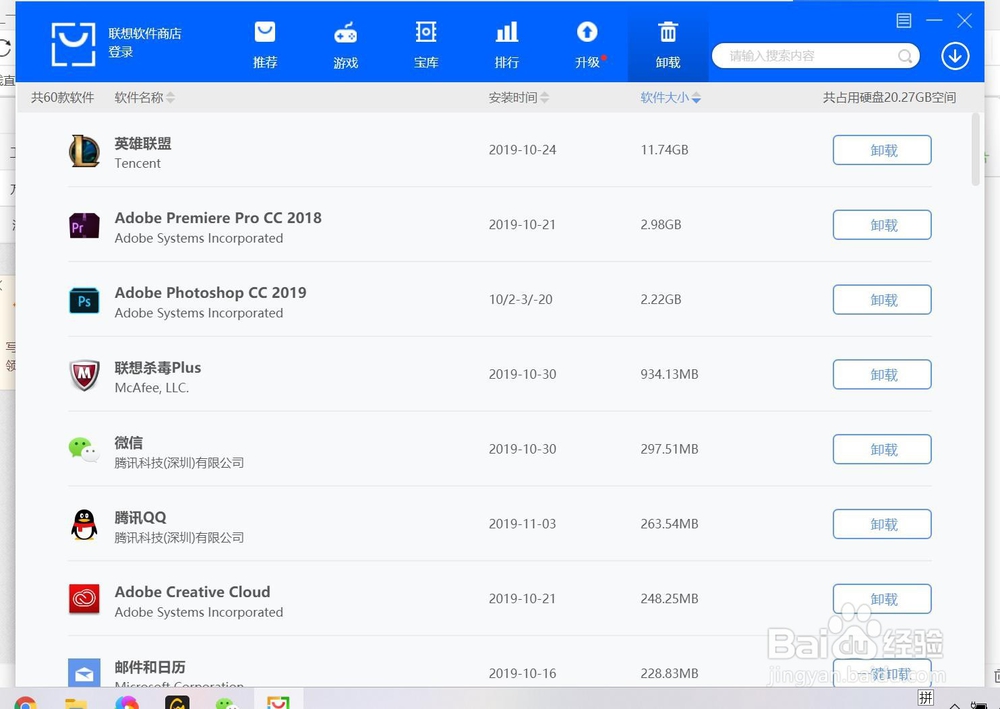Screen dimensions: 1000x709
Task: Select Adobe Premiere Pro CC 2018 name
Action: (218, 218)
